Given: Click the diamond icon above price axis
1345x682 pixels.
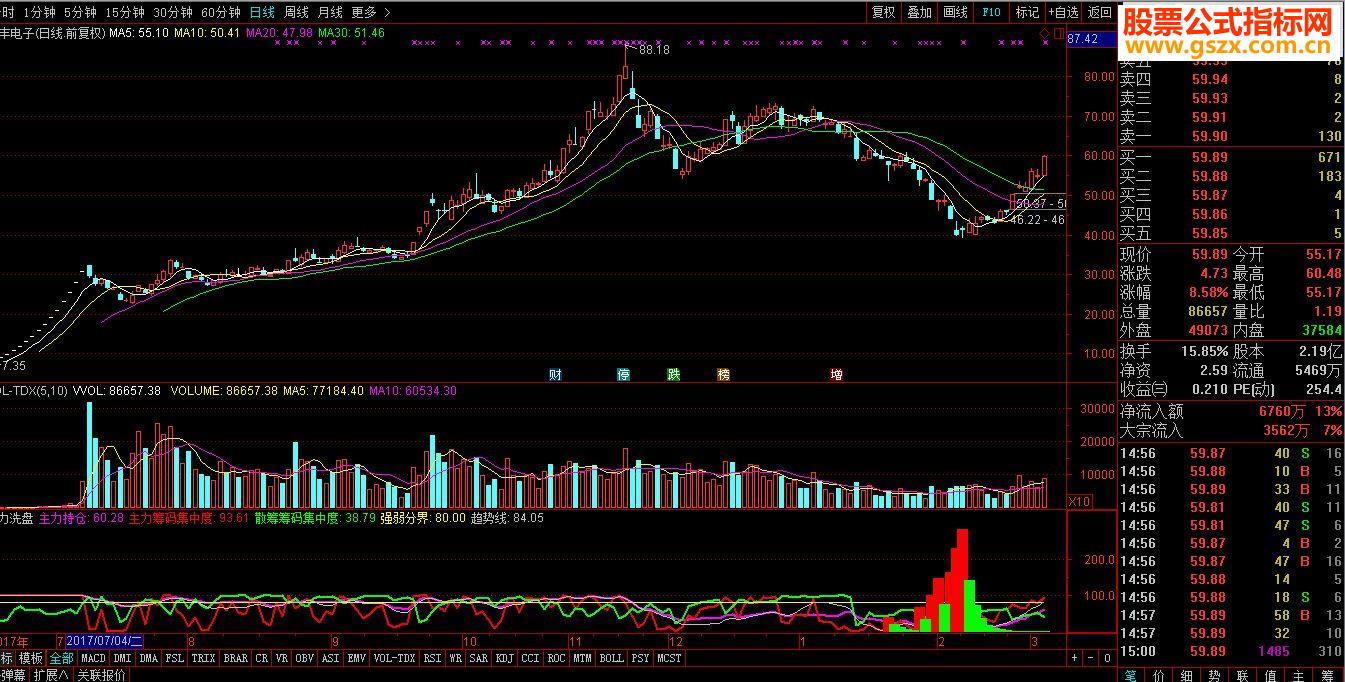Looking at the screenshot, I should point(1045,34).
